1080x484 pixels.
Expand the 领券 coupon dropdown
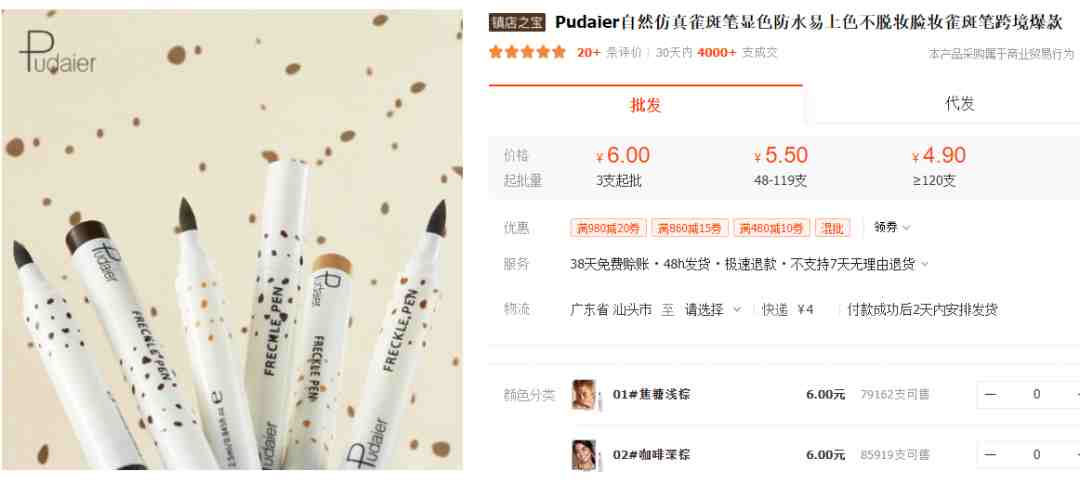pos(892,227)
